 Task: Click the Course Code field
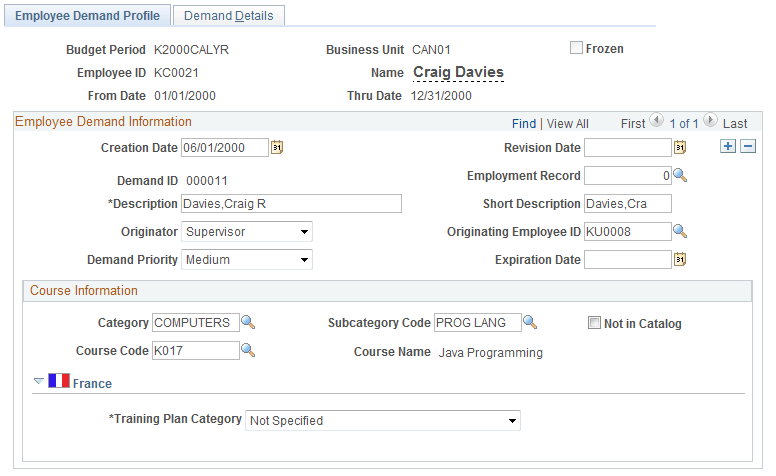(195, 350)
